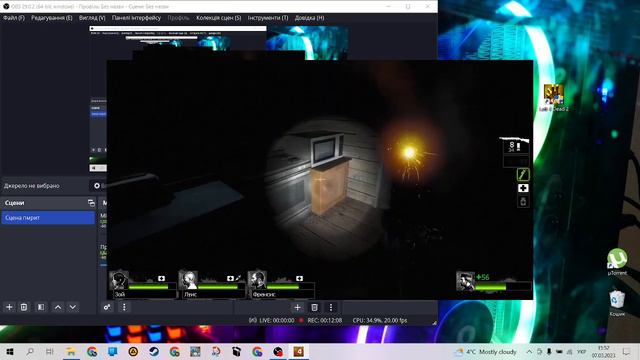Click the CPU 34.9%, 20.00 fps readout
Screen dimensions: 640x360
point(380,320)
